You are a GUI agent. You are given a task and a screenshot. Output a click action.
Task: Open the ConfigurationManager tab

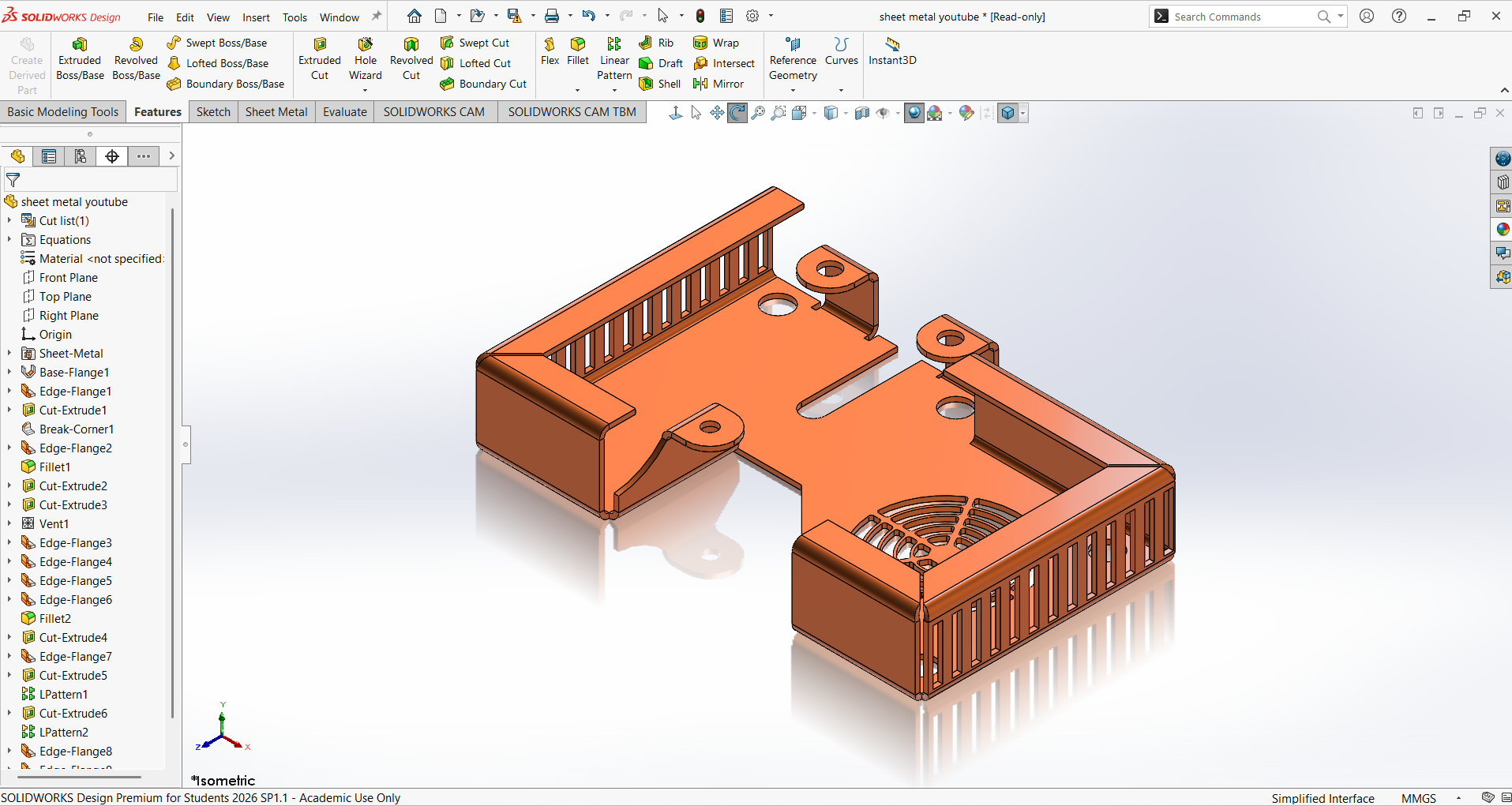click(x=81, y=156)
